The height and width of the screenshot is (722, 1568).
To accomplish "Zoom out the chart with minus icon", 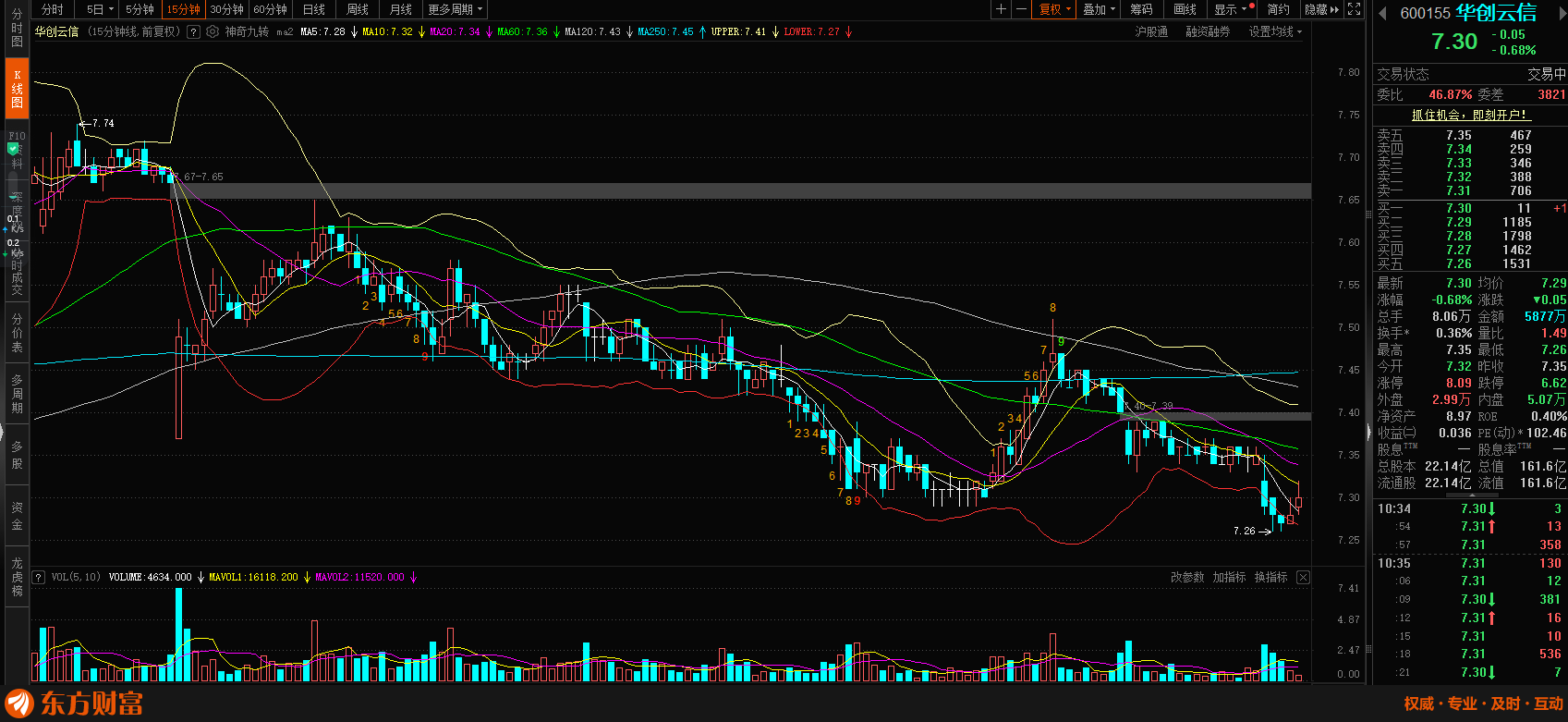I will [1021, 9].
